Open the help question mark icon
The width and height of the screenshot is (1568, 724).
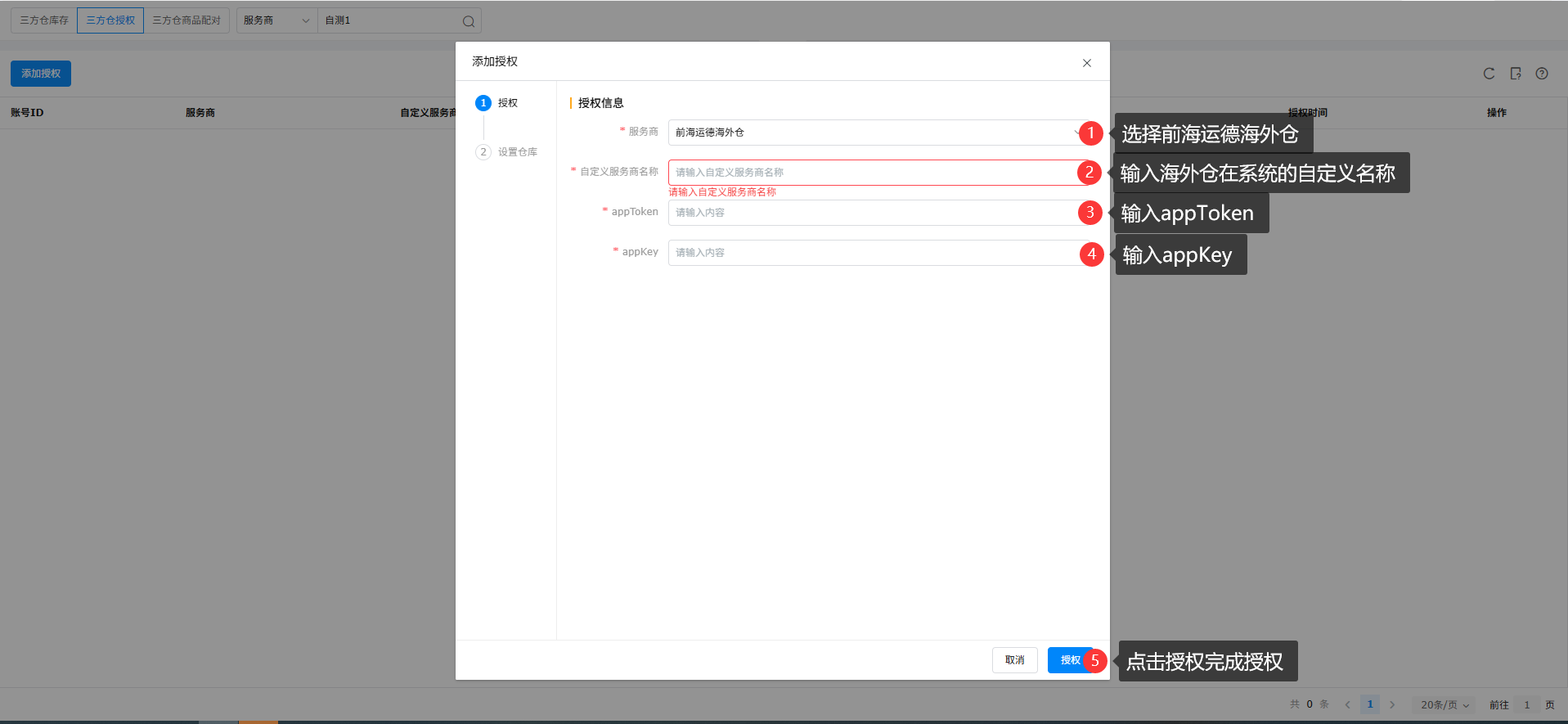pos(1541,74)
